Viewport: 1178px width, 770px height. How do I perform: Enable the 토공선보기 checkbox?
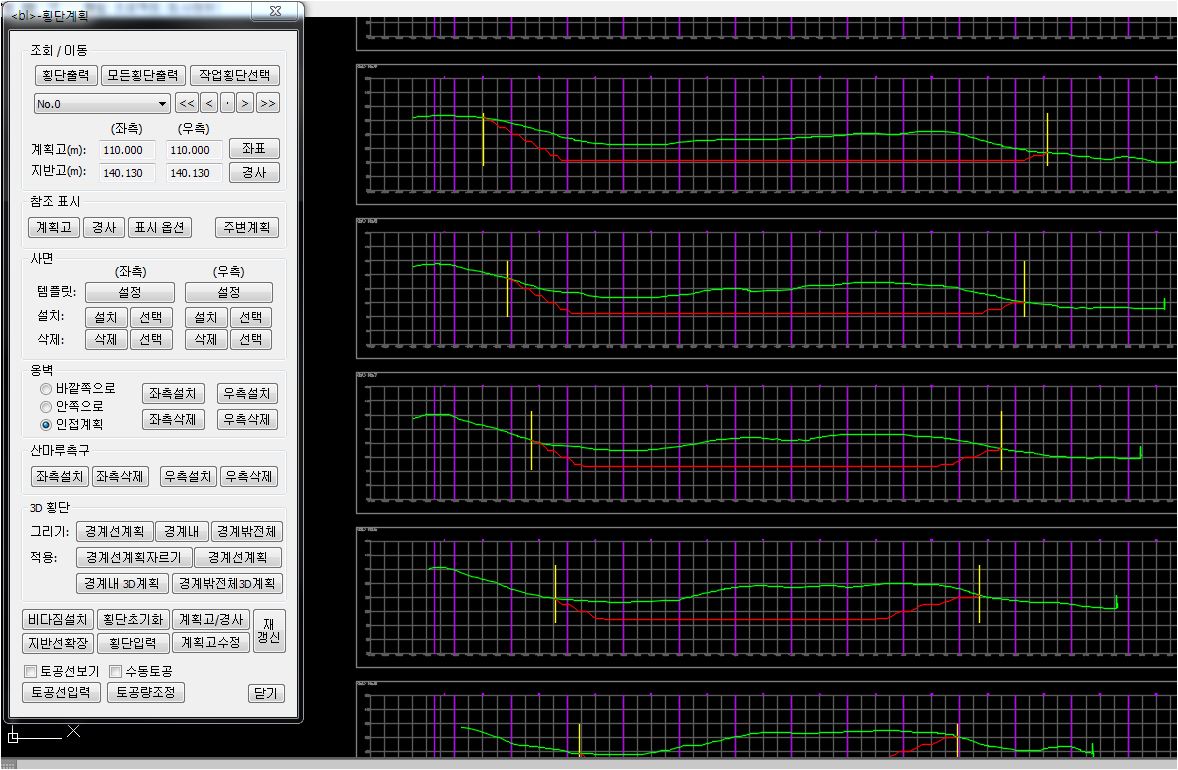pyautogui.click(x=31, y=672)
